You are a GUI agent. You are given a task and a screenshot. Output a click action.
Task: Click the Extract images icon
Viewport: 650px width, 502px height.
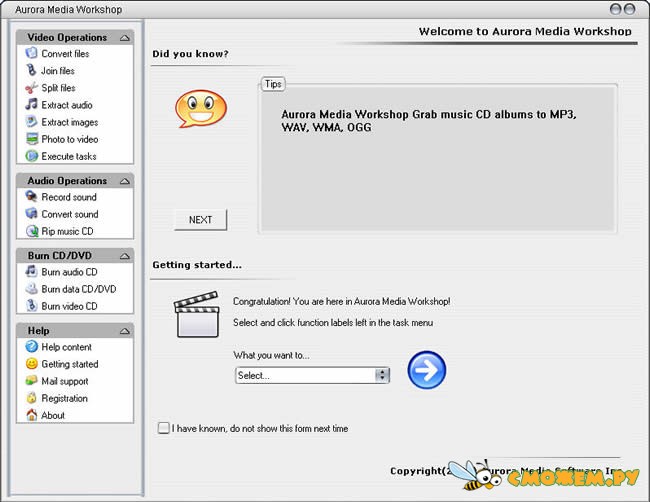click(x=32, y=121)
